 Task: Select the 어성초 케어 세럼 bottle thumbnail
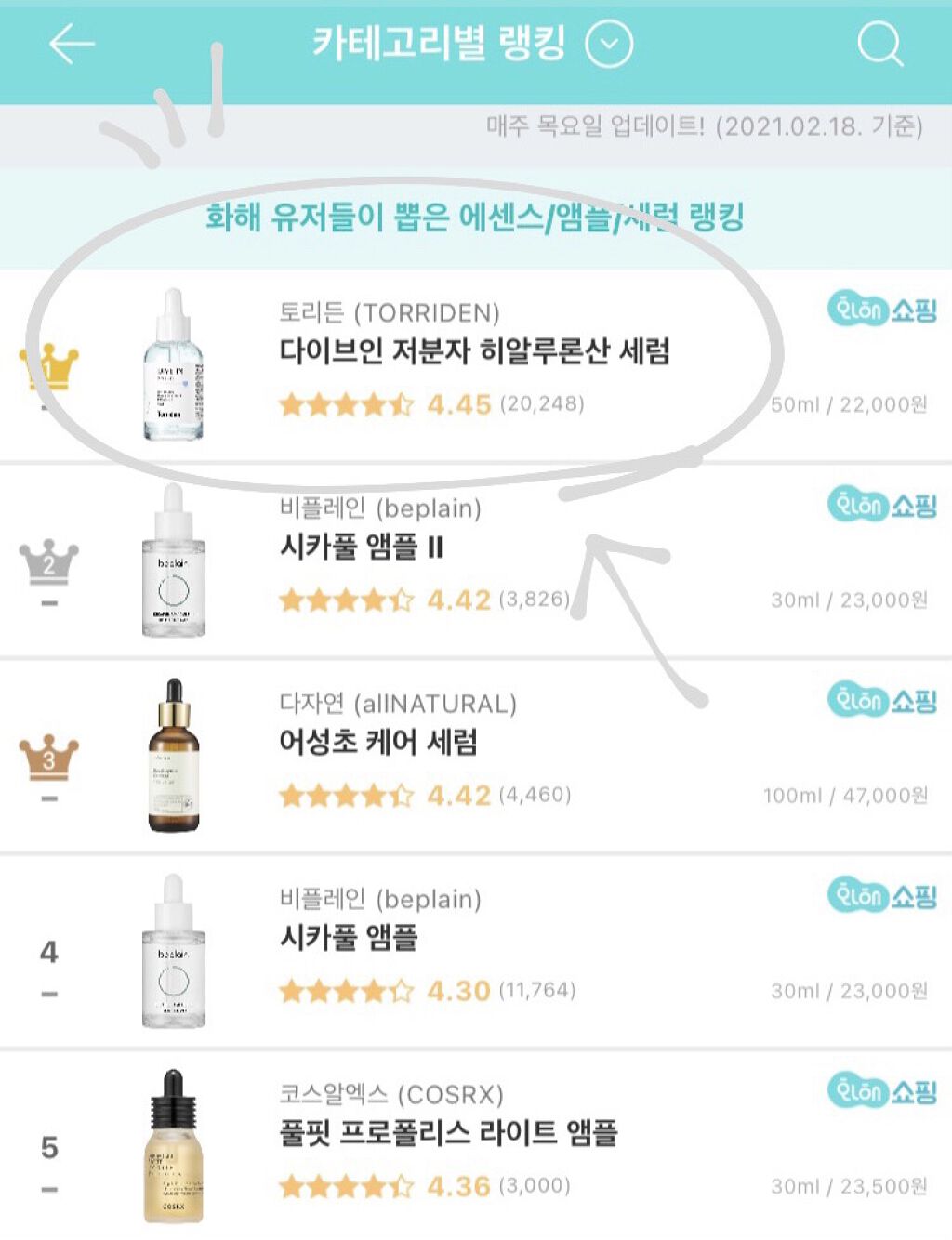pyautogui.click(x=173, y=755)
